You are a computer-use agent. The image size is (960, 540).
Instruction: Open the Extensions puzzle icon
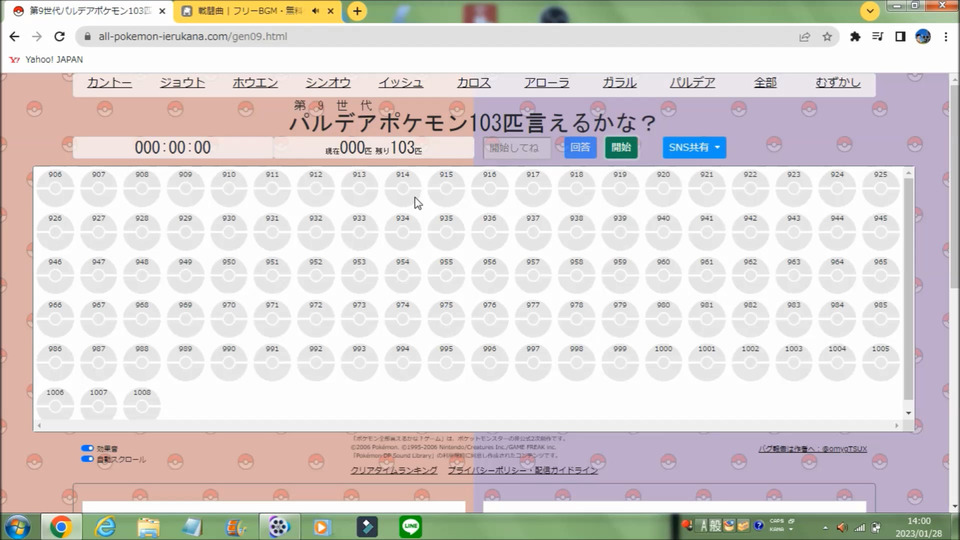[855, 37]
